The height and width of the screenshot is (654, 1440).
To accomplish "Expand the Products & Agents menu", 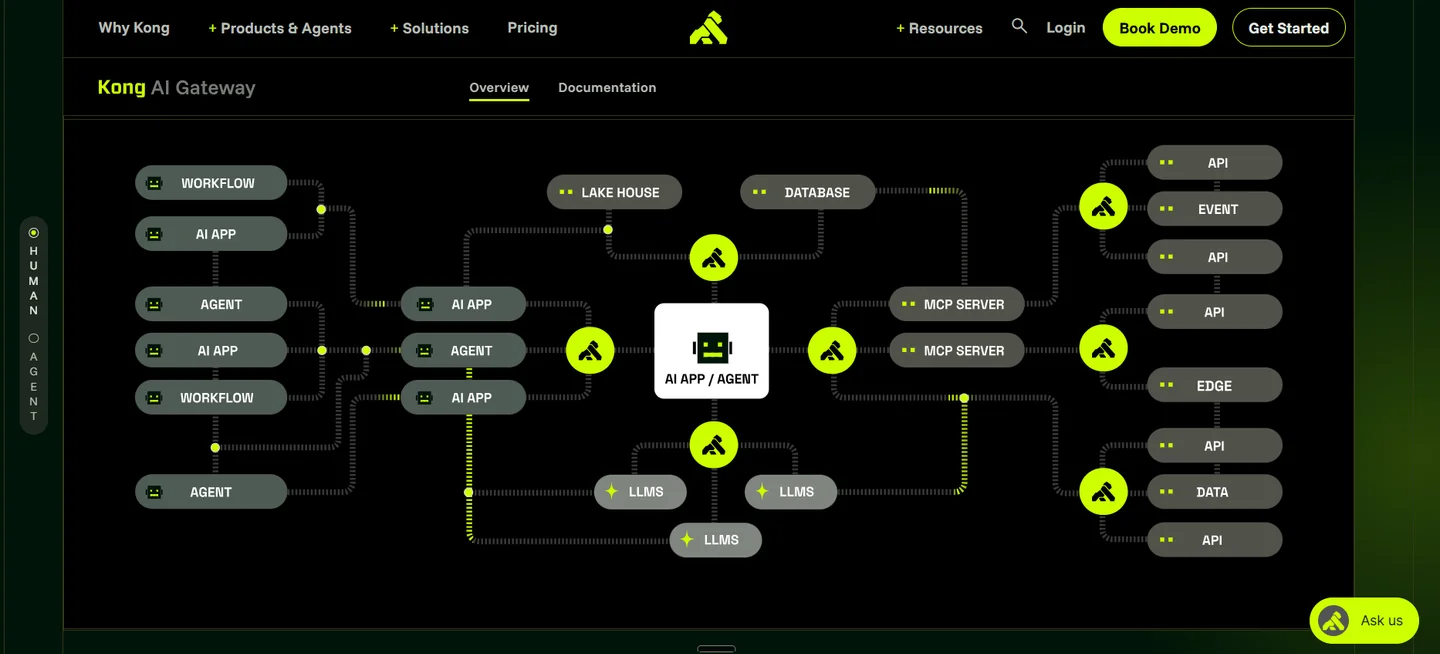I will [280, 28].
